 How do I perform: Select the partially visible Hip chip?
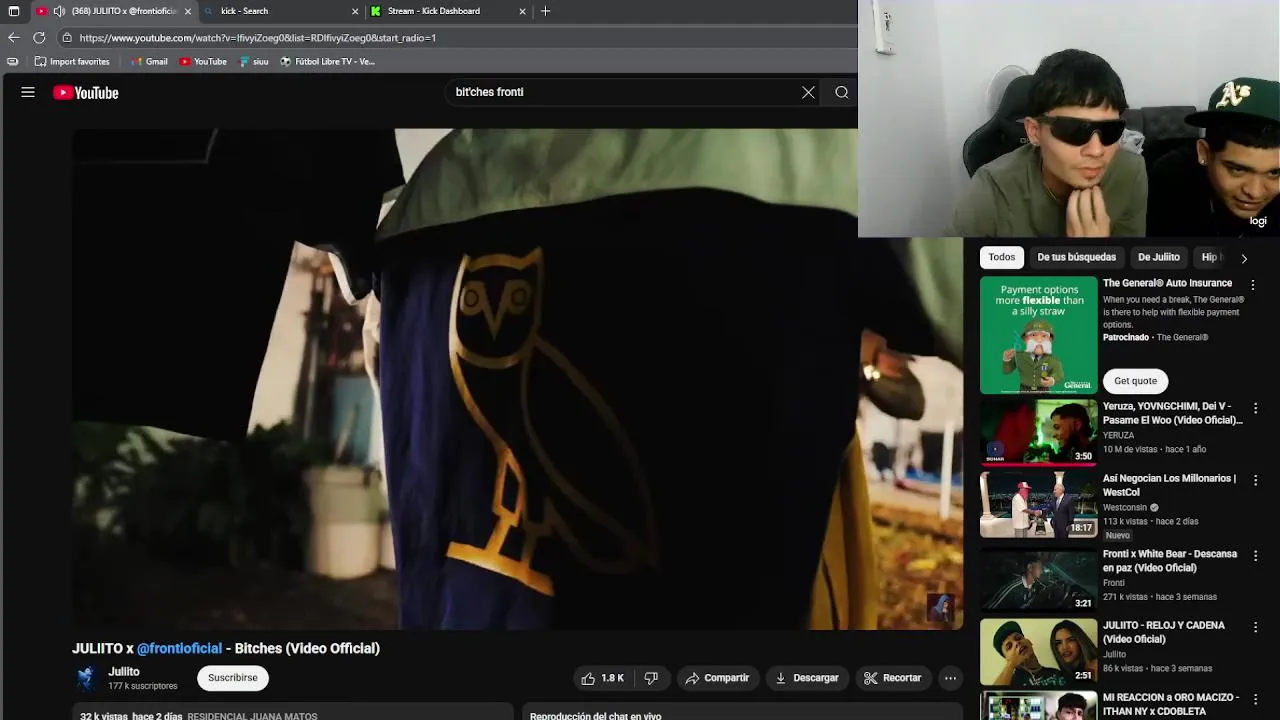pyautogui.click(x=1210, y=257)
